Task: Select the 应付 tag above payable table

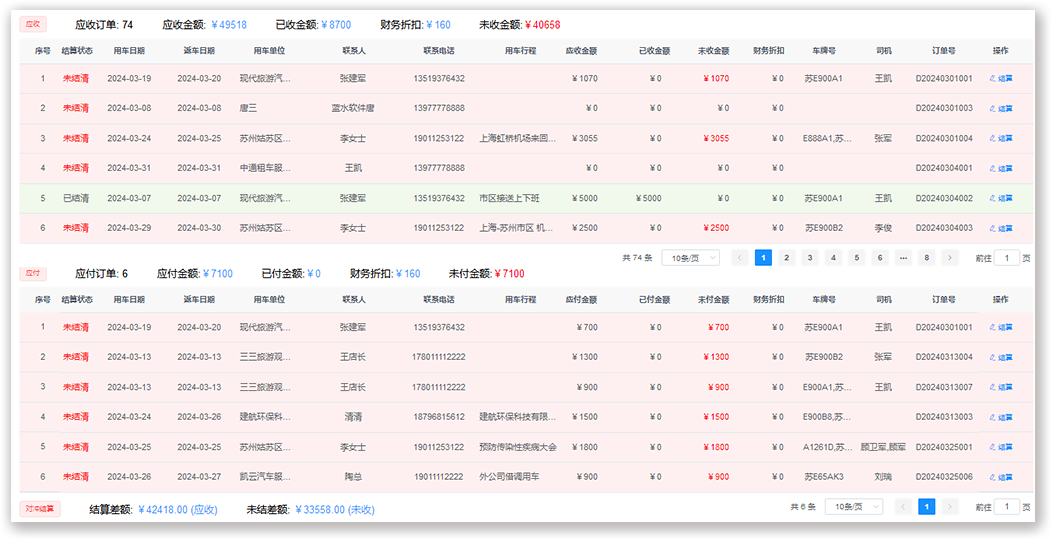Action: point(33,273)
